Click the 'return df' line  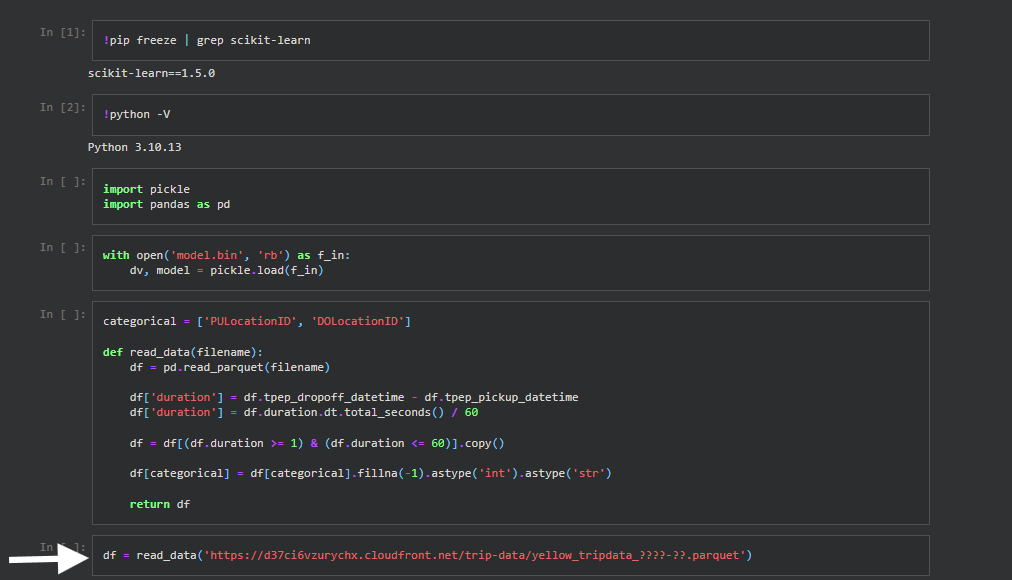coord(160,505)
